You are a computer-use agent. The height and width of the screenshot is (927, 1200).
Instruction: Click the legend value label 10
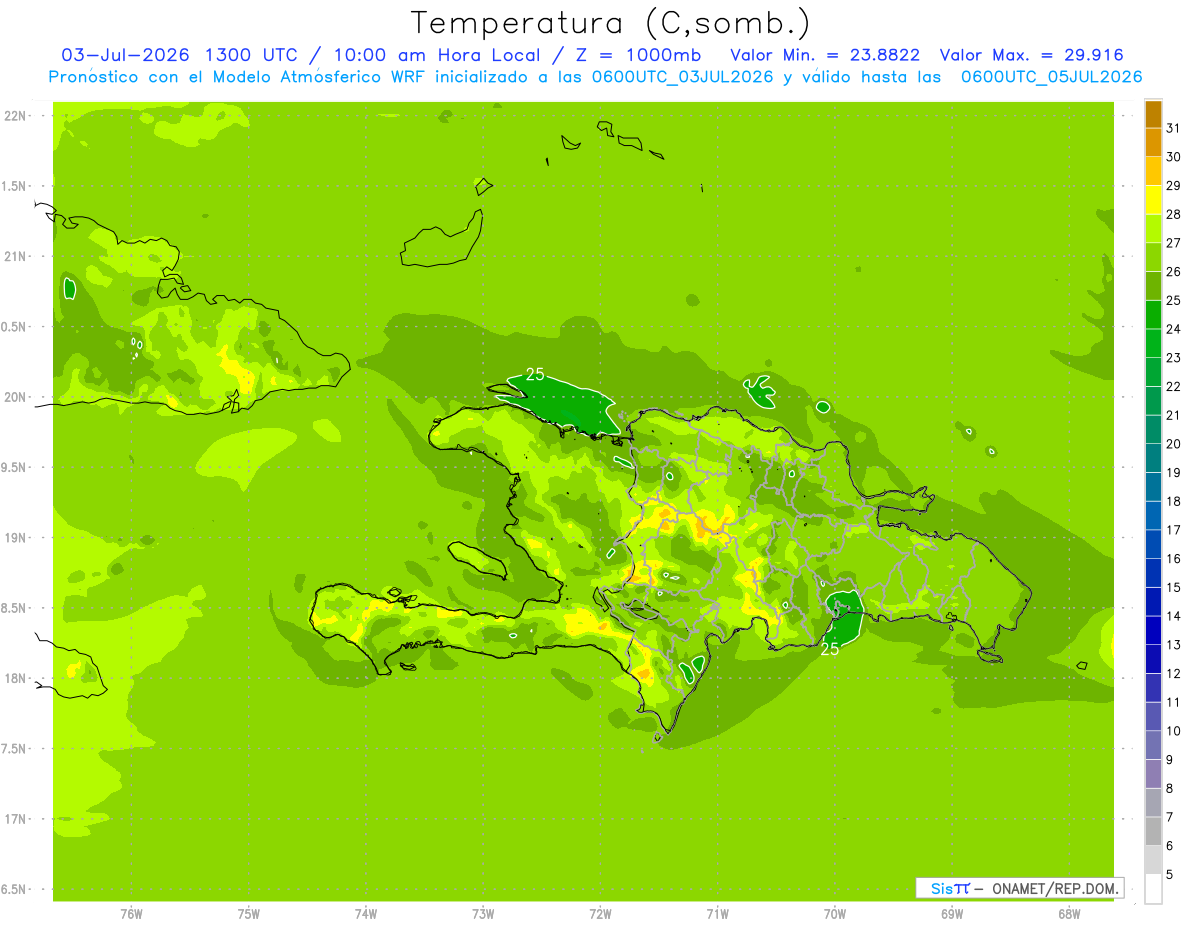1173,731
